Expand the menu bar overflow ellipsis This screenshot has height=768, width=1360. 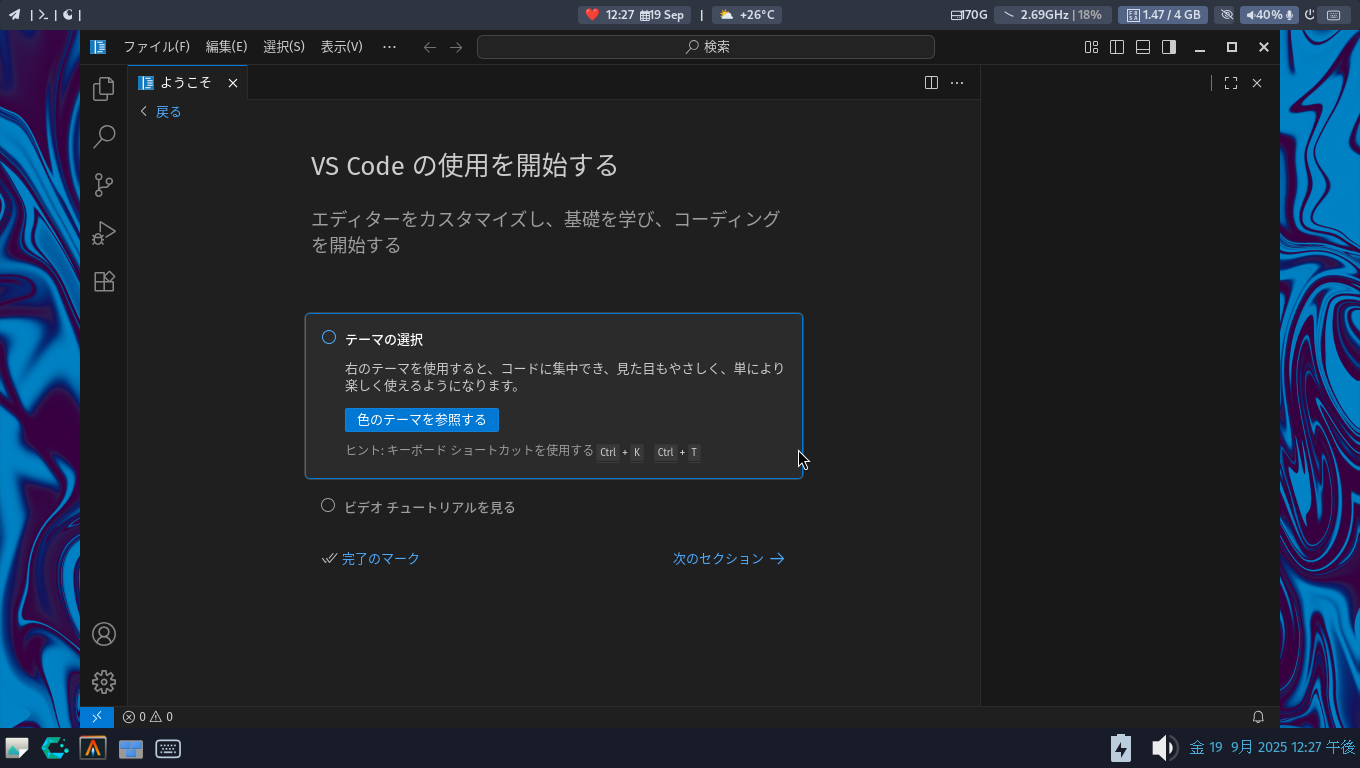coord(390,47)
